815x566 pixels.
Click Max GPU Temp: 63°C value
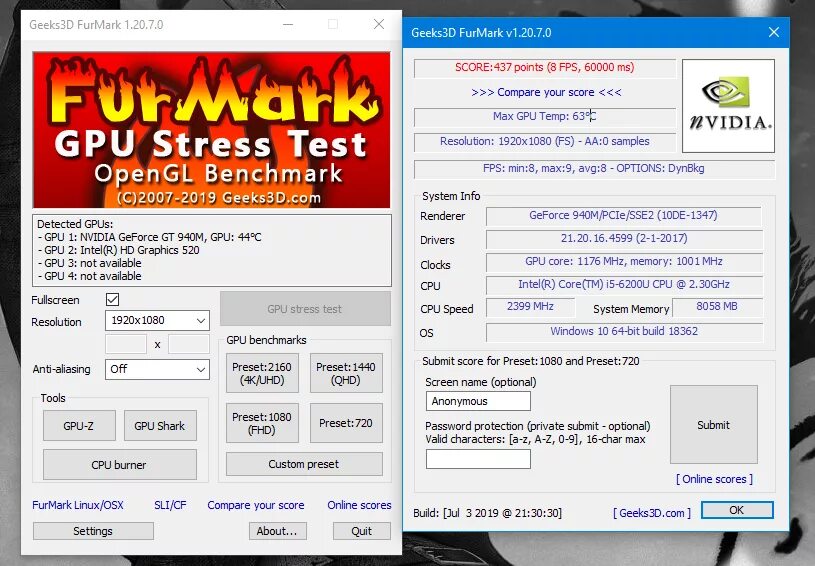[x=545, y=116]
